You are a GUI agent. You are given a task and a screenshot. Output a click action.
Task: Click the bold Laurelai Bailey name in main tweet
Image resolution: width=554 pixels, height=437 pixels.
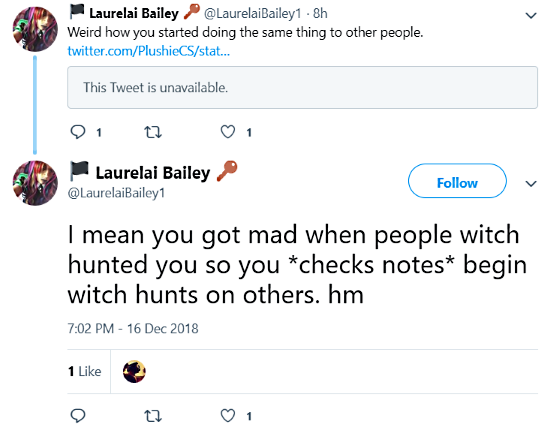pos(153,173)
